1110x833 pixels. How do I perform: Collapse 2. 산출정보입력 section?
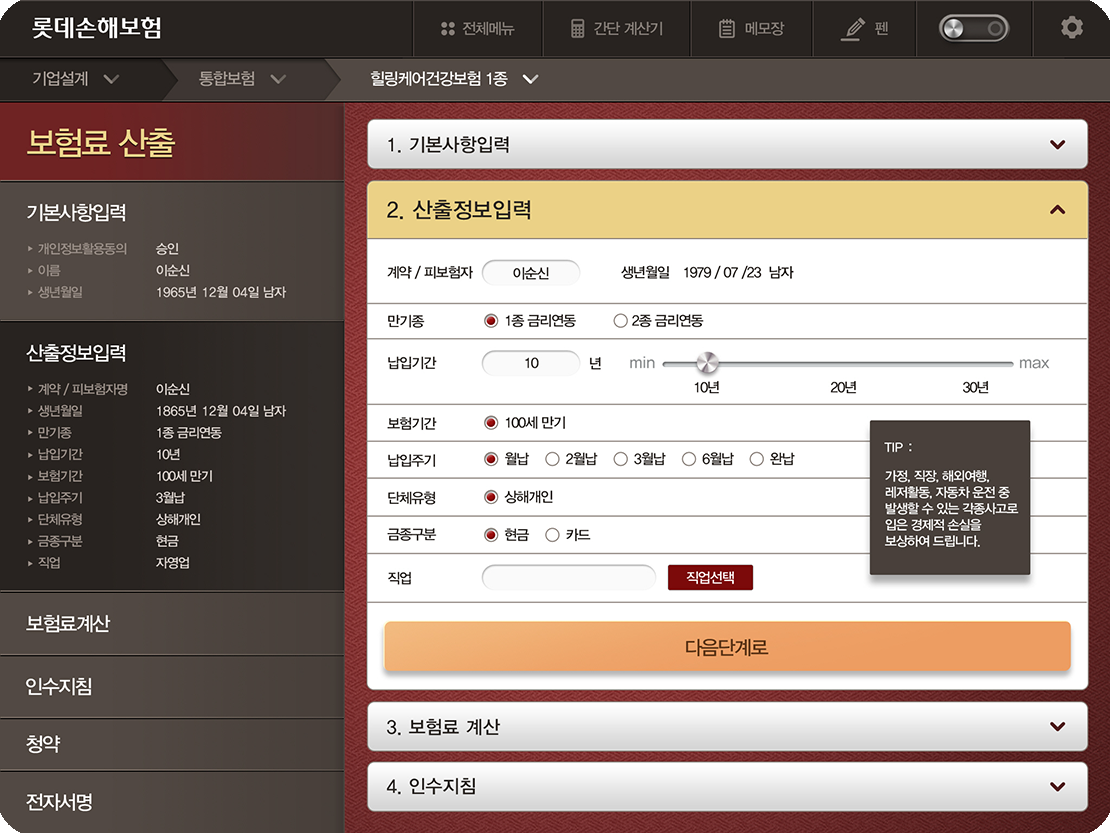coord(727,209)
